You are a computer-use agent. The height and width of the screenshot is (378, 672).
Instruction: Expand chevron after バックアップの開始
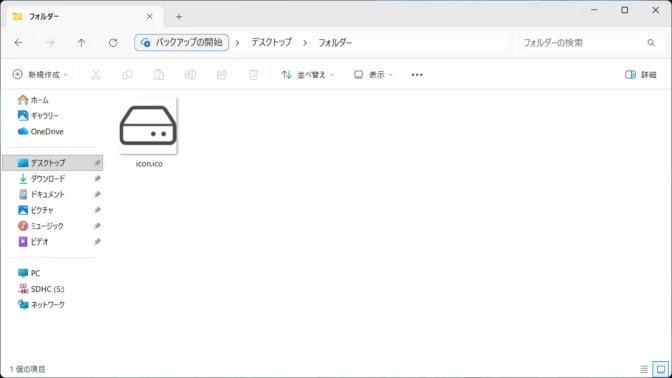pyautogui.click(x=237, y=42)
